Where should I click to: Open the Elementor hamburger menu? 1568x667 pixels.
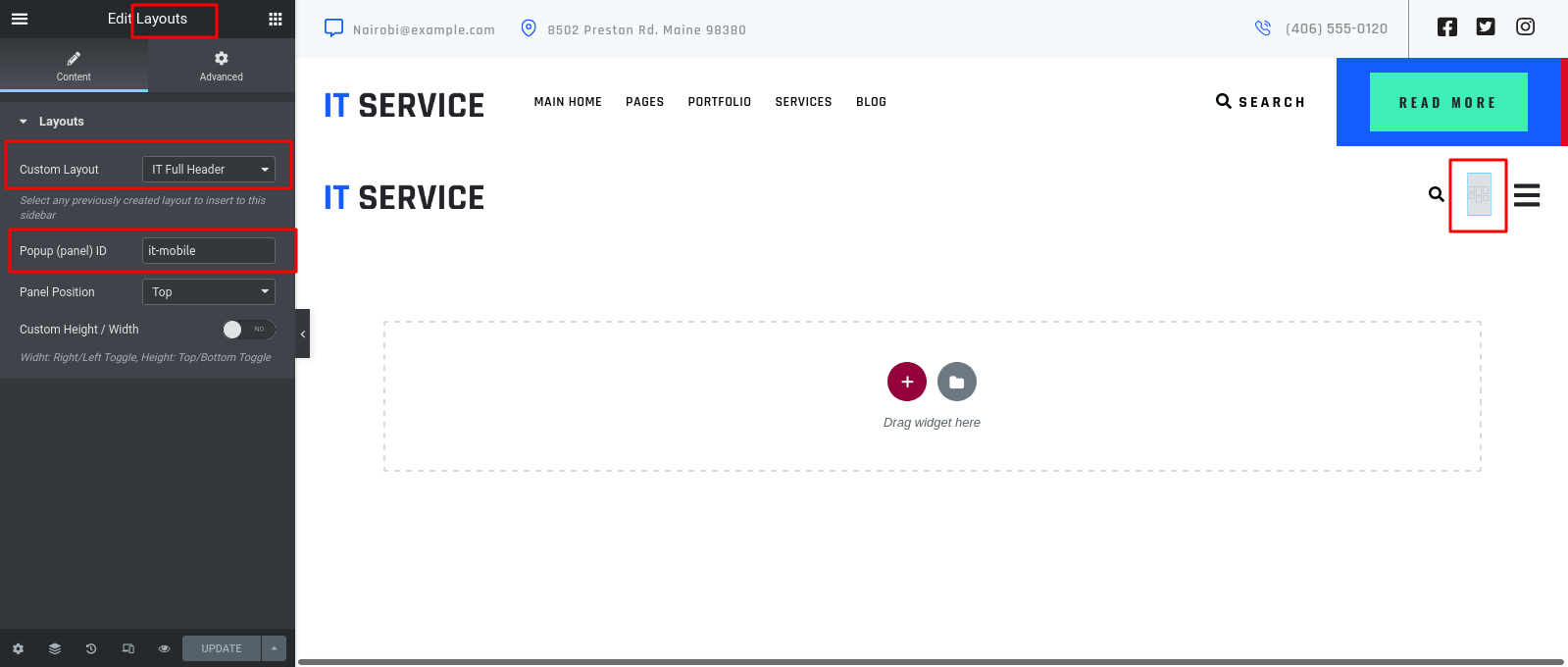(x=20, y=19)
